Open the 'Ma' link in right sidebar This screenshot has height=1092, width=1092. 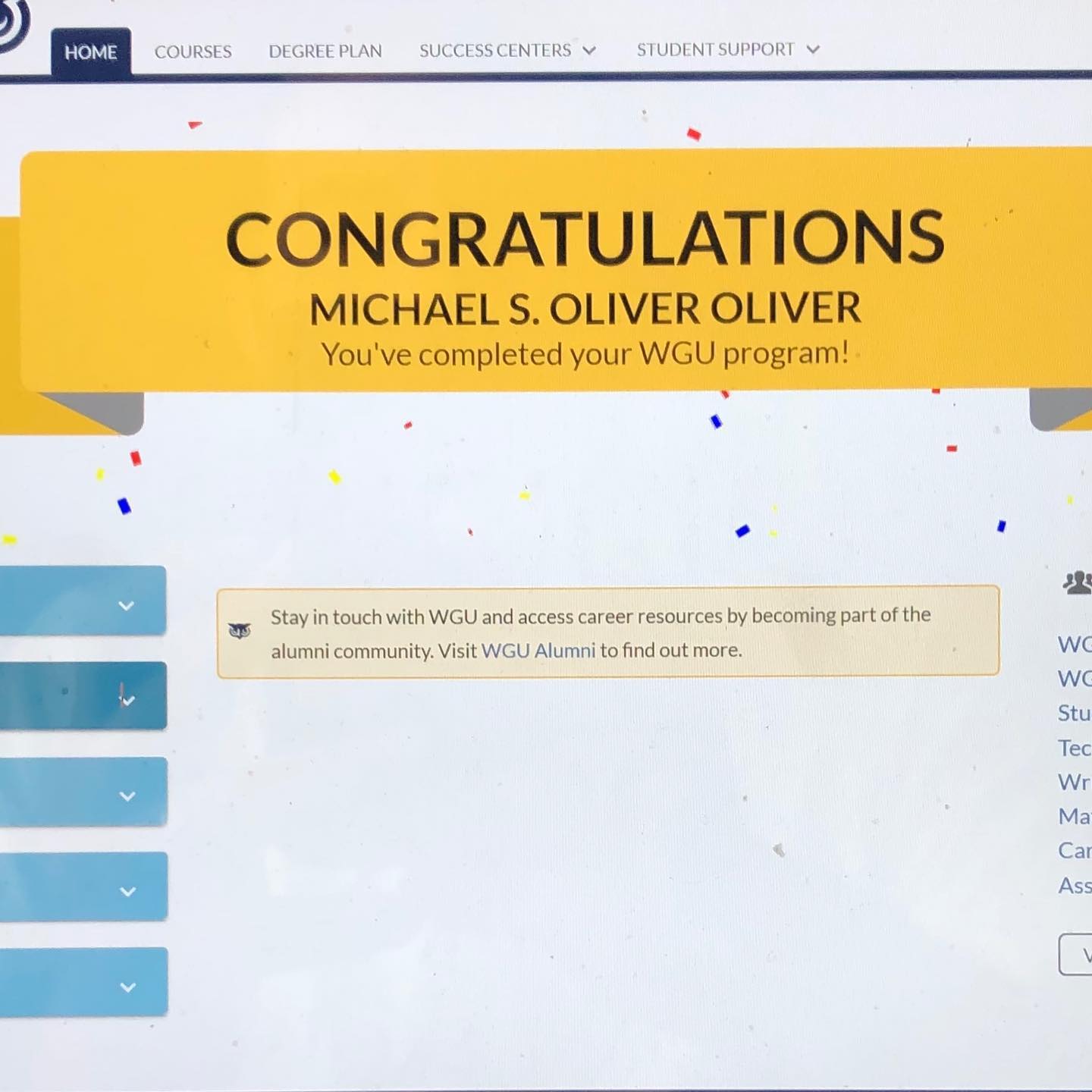1075,816
